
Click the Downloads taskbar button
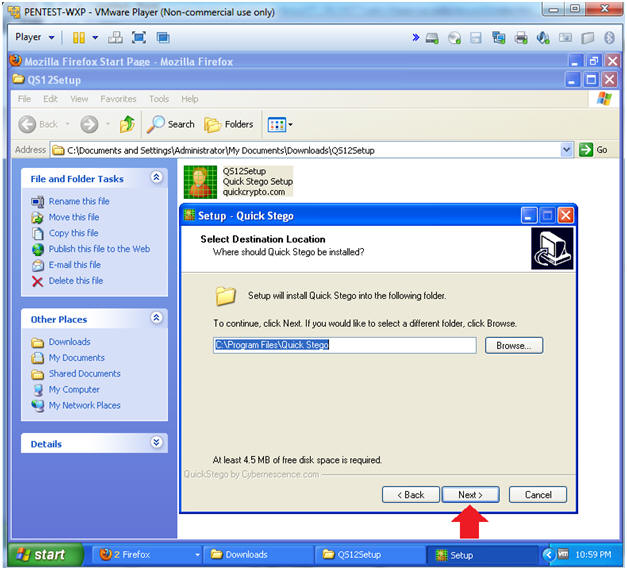pos(258,555)
